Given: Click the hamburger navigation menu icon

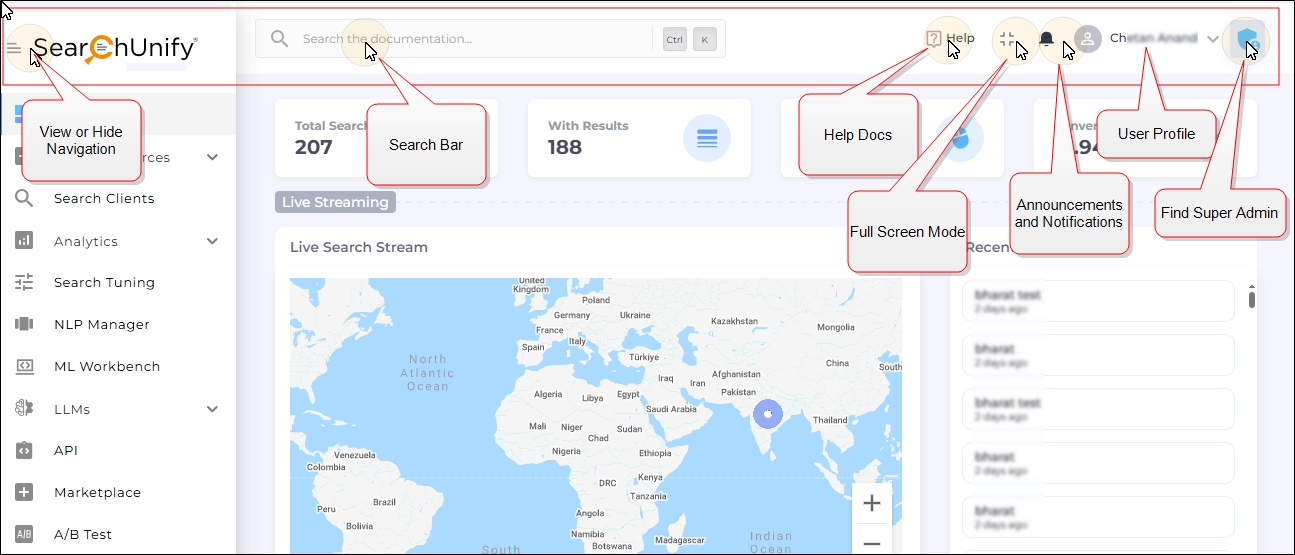Looking at the screenshot, I should coord(14,48).
